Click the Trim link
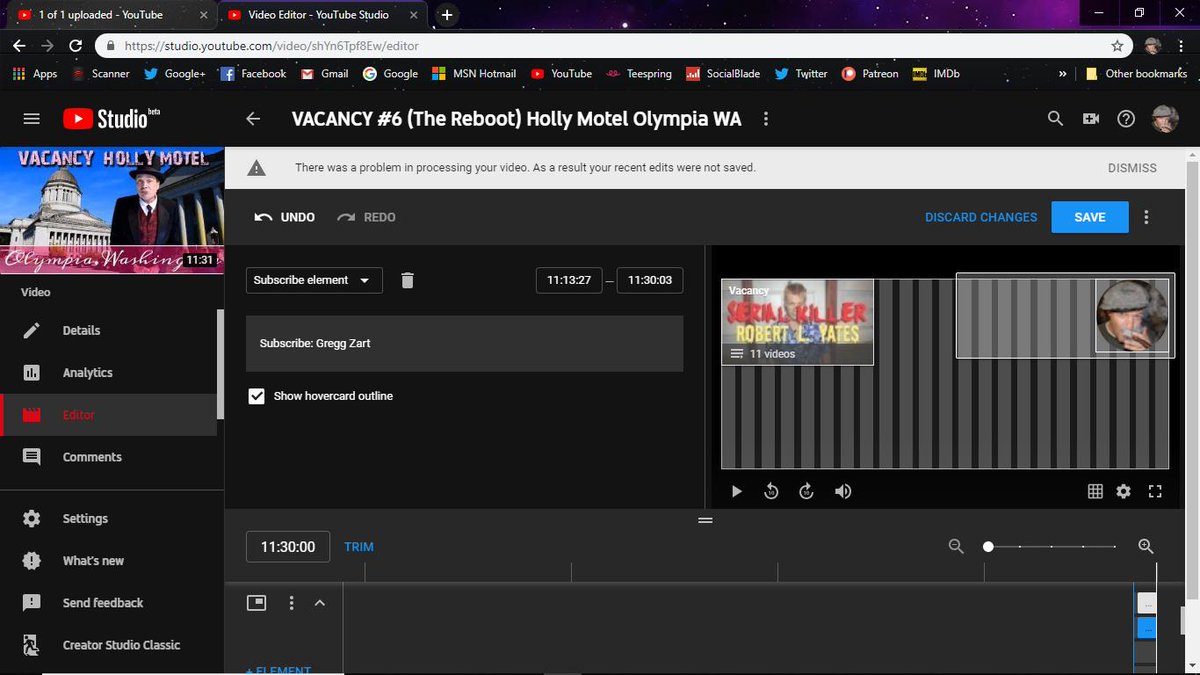This screenshot has width=1200, height=675. tap(359, 547)
